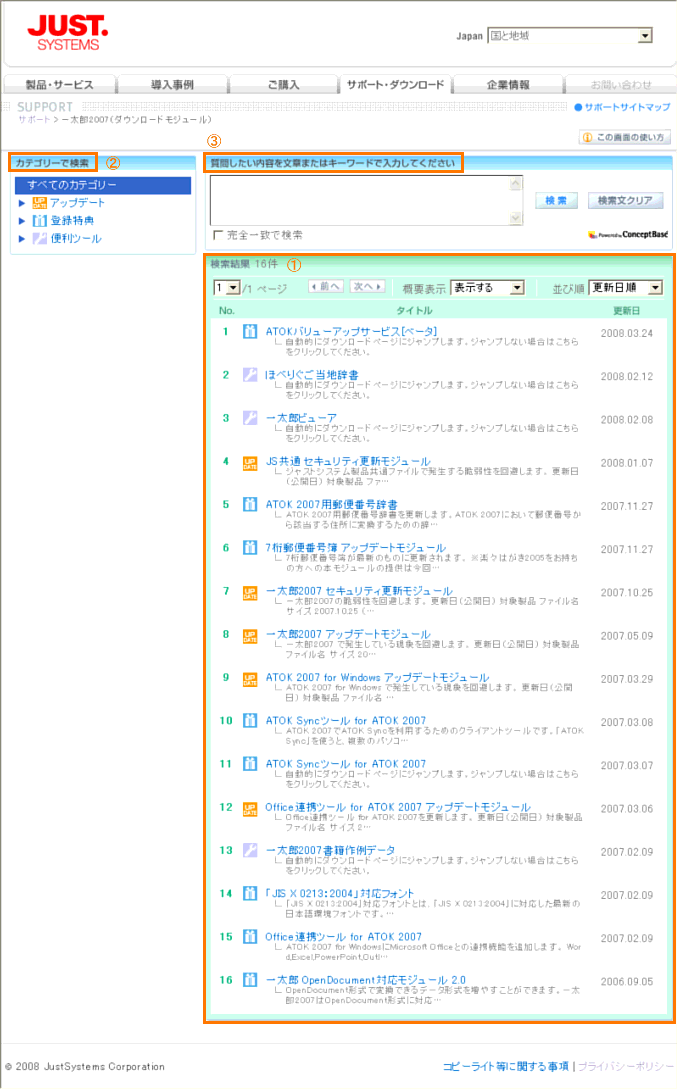The width and height of the screenshot is (680, 1090).
Task: Expand the アップデート category arrow
Action: pos(22,203)
